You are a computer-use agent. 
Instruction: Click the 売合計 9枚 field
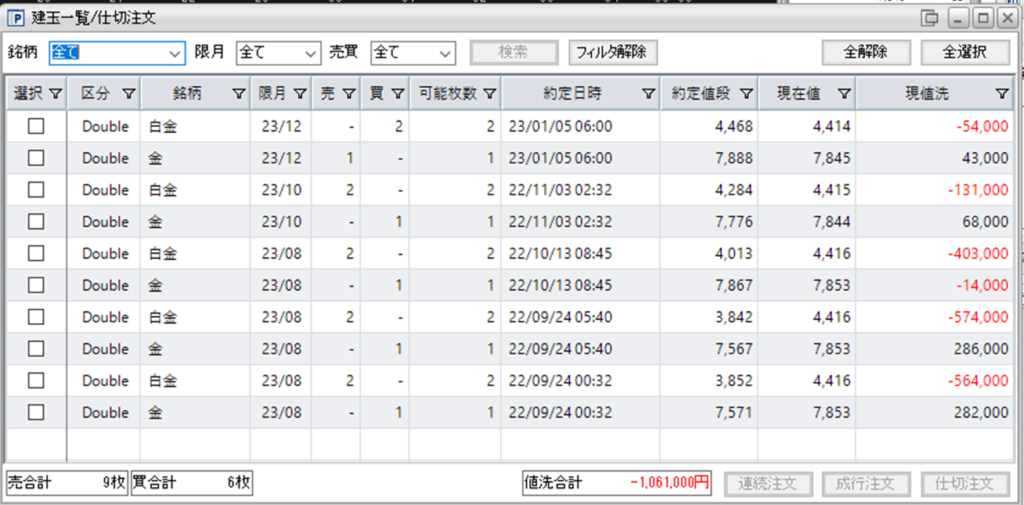pyautogui.click(x=67, y=483)
